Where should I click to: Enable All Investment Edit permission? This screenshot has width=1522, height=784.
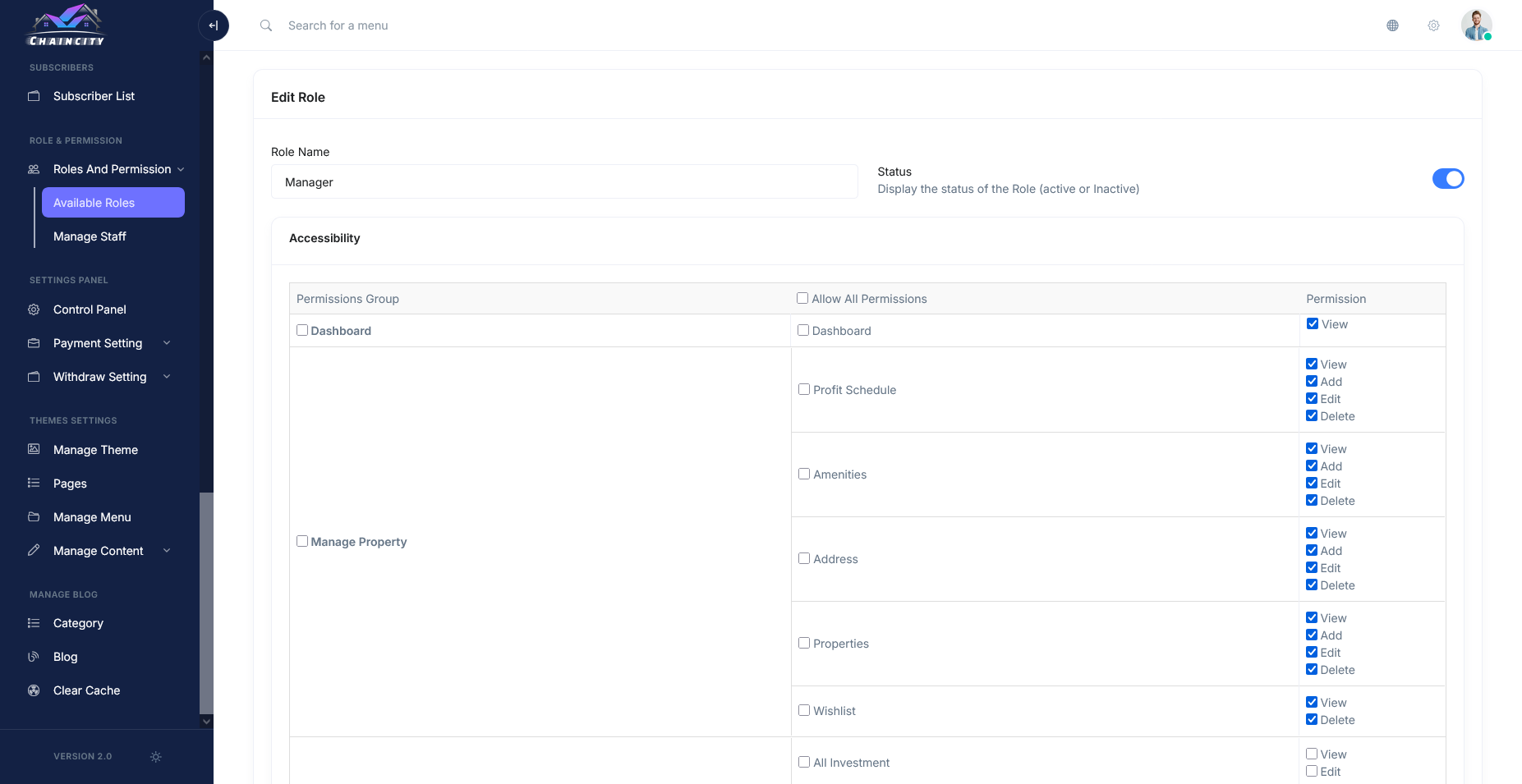[1312, 771]
